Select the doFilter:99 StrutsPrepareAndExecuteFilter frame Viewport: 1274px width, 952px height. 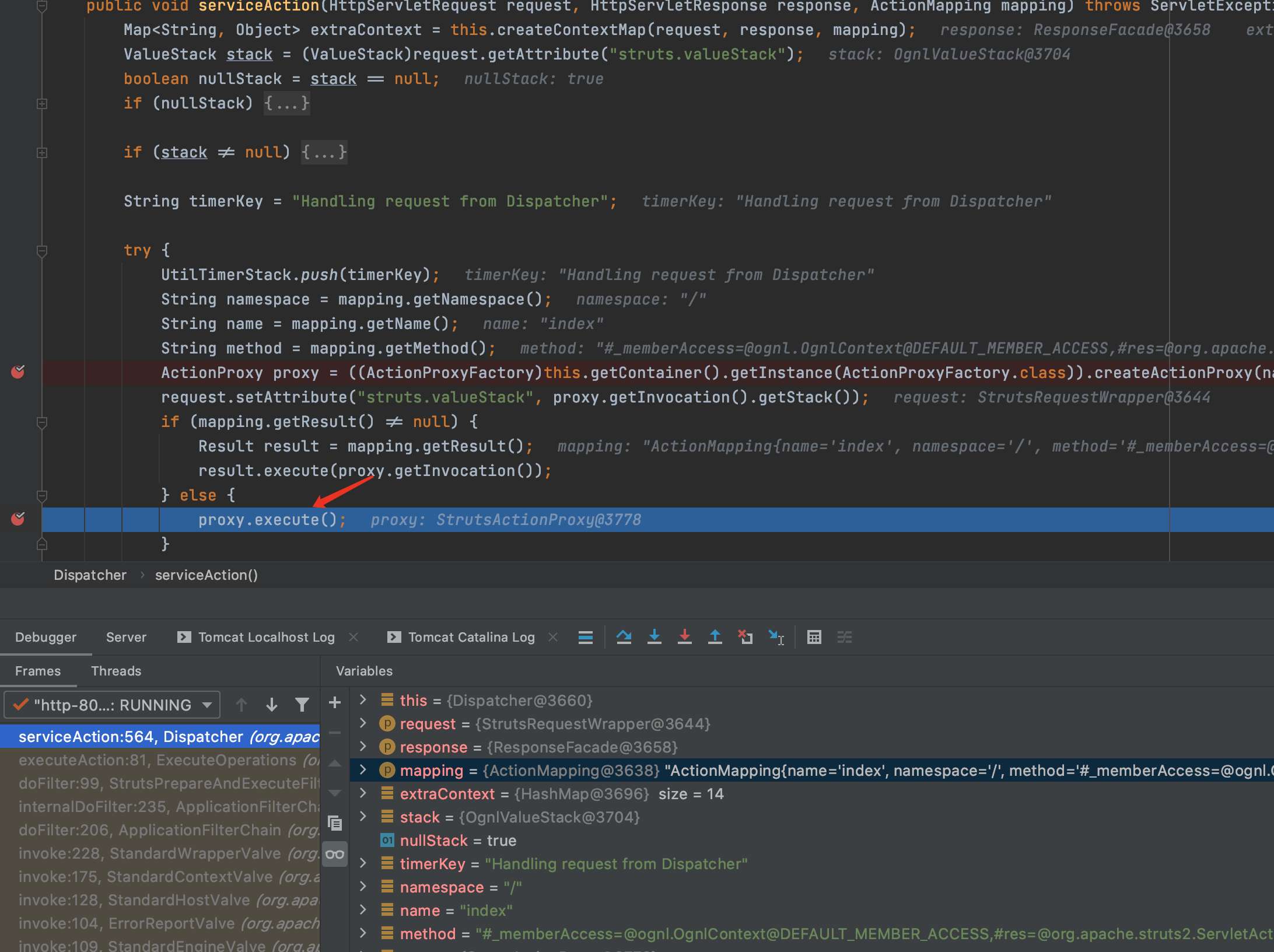coord(160,783)
